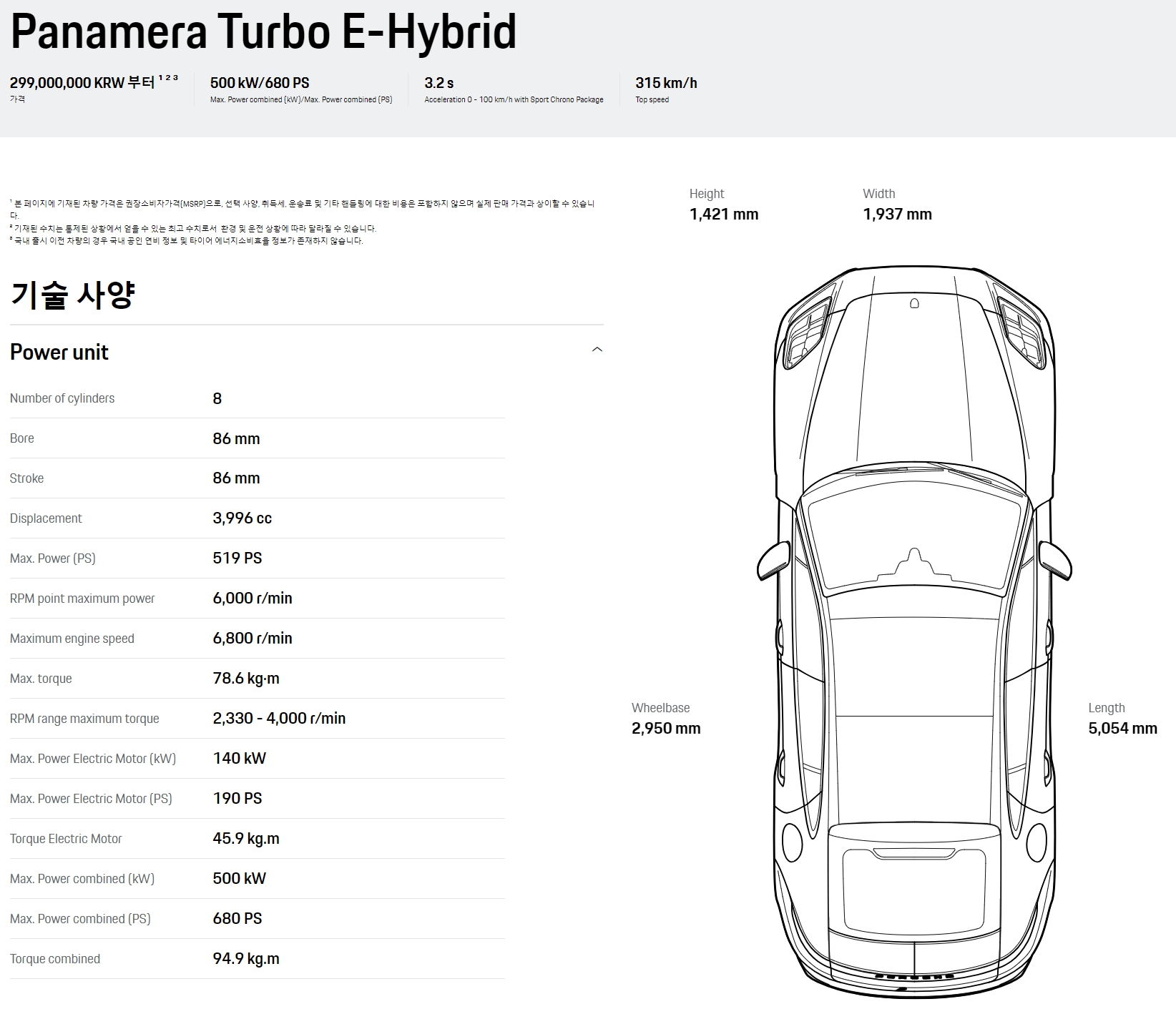Click the 519 PS value

point(237,558)
